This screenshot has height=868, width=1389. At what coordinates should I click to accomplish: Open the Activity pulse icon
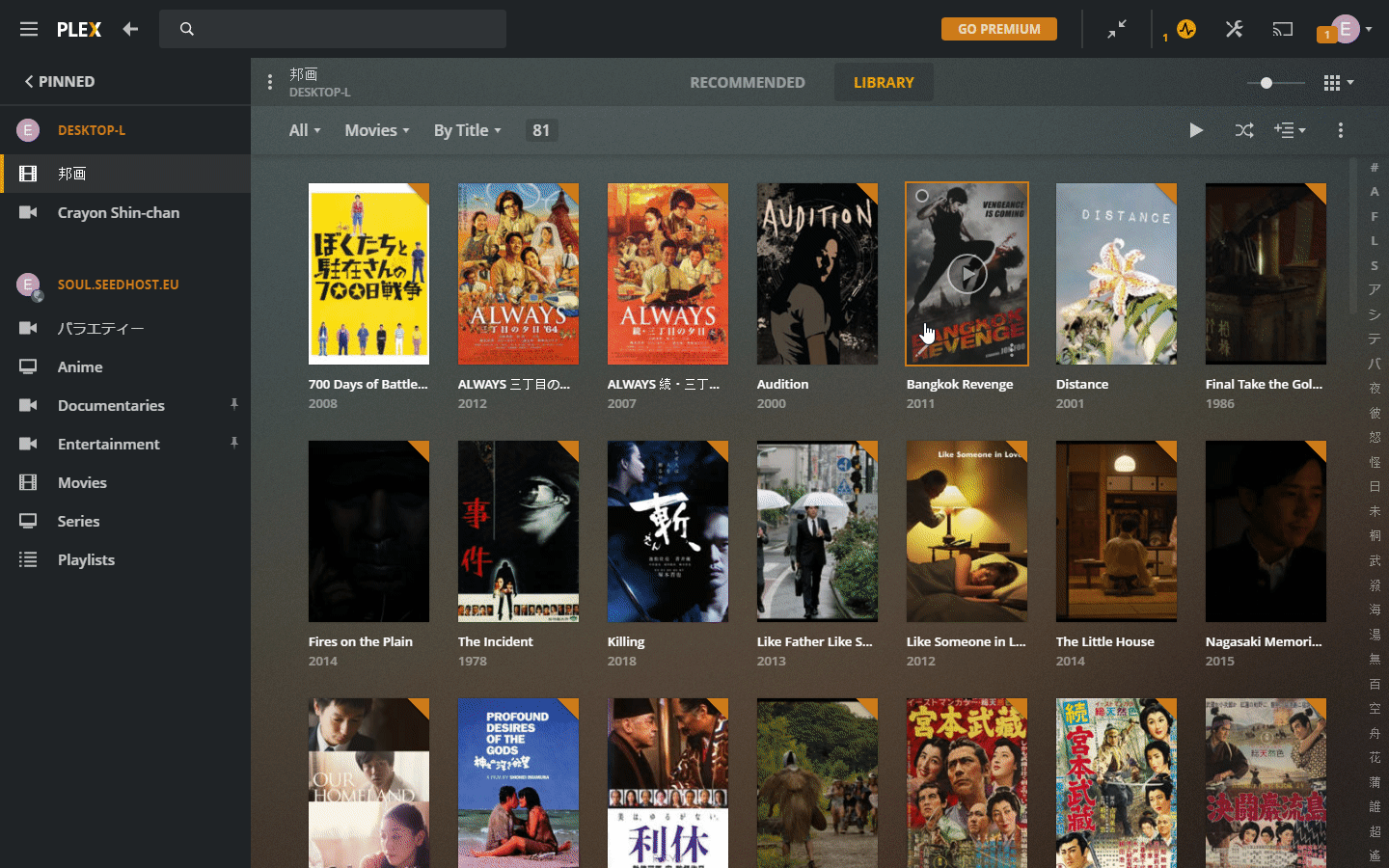click(x=1186, y=29)
